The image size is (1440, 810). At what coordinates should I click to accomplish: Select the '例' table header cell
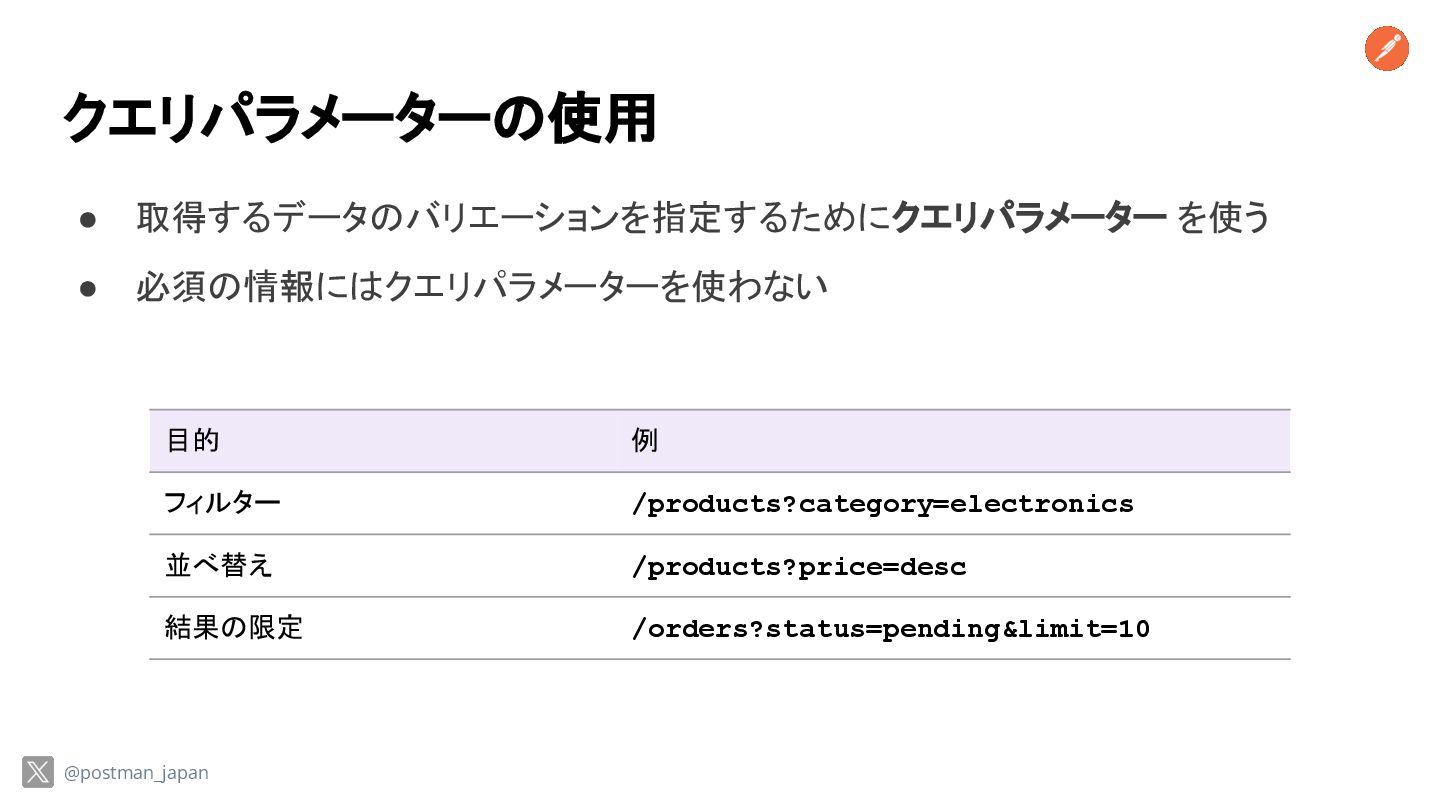(645, 440)
